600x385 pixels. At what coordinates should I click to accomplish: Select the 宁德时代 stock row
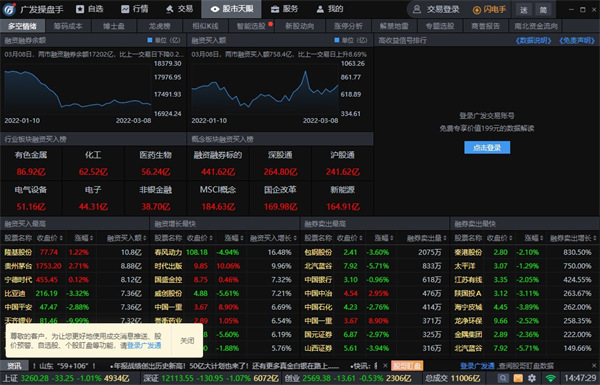click(x=75, y=280)
